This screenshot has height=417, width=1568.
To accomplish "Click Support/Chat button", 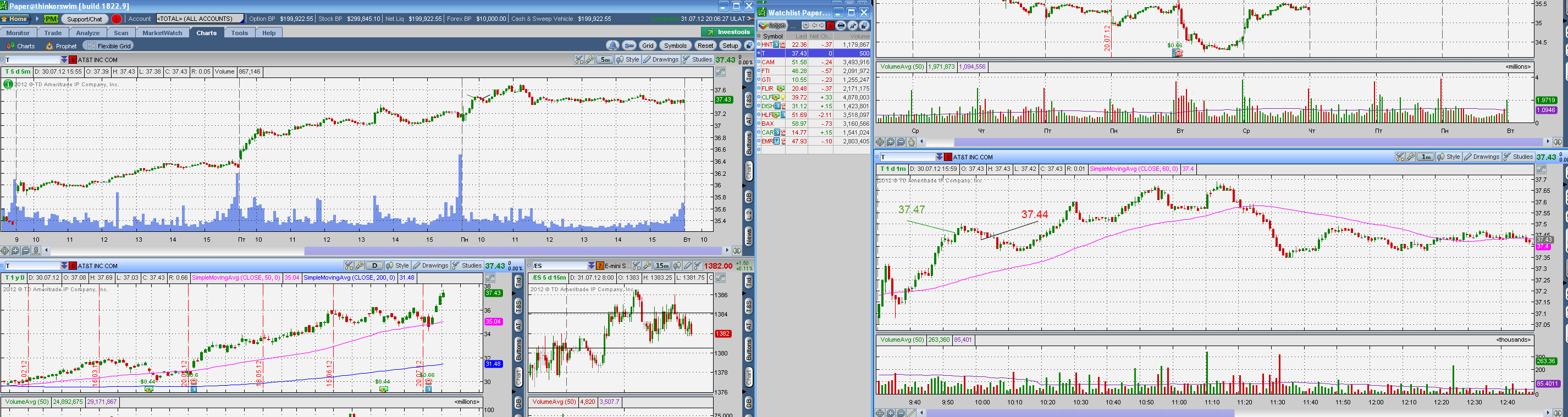I will 85,19.
